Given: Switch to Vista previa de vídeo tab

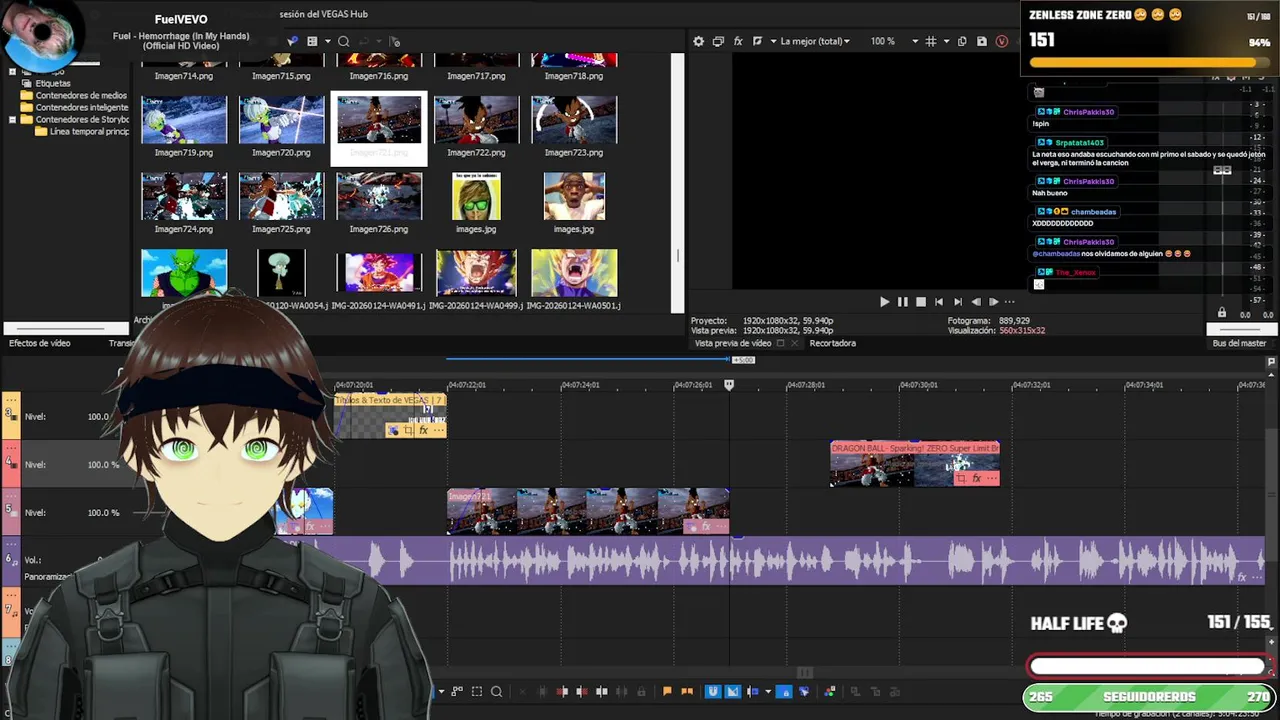Looking at the screenshot, I should pos(733,343).
